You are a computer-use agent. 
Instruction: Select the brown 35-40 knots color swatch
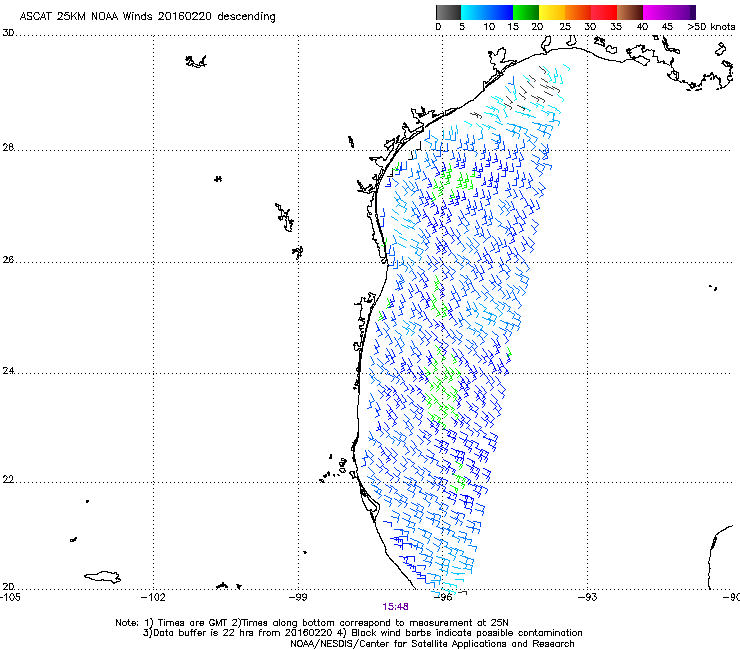pos(630,12)
